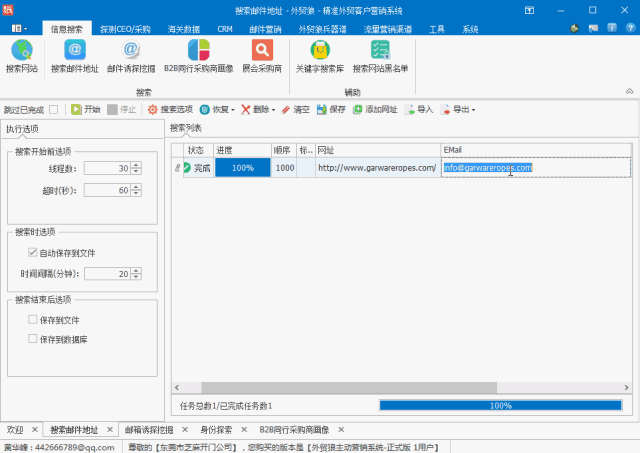Toggle the 跳过已完成 checkbox
Viewport: 640px width, 453px height.
(54, 109)
